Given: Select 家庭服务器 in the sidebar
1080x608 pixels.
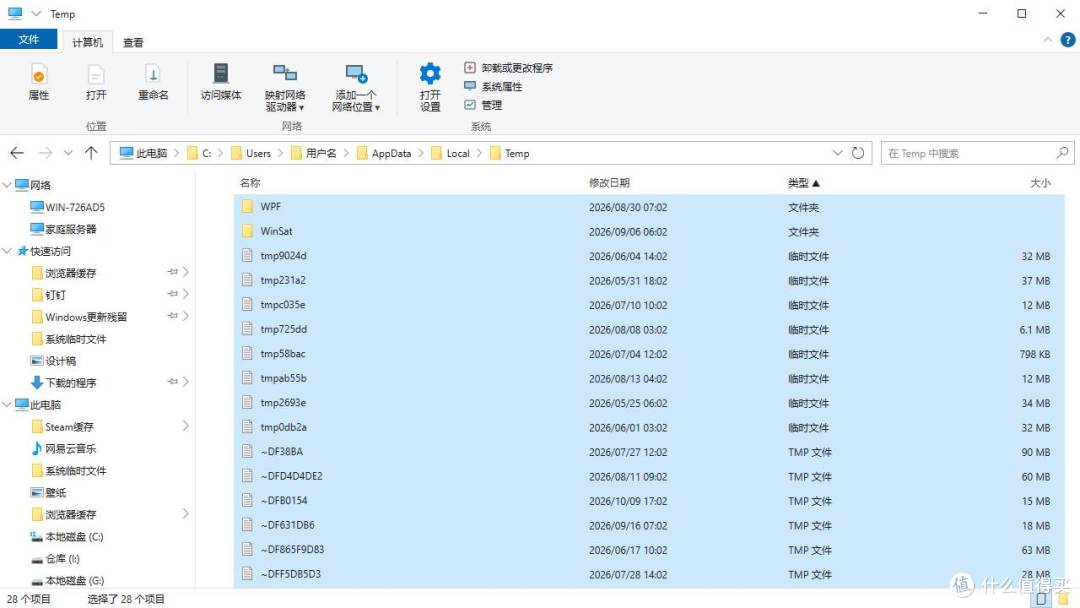Looking at the screenshot, I should [63, 229].
